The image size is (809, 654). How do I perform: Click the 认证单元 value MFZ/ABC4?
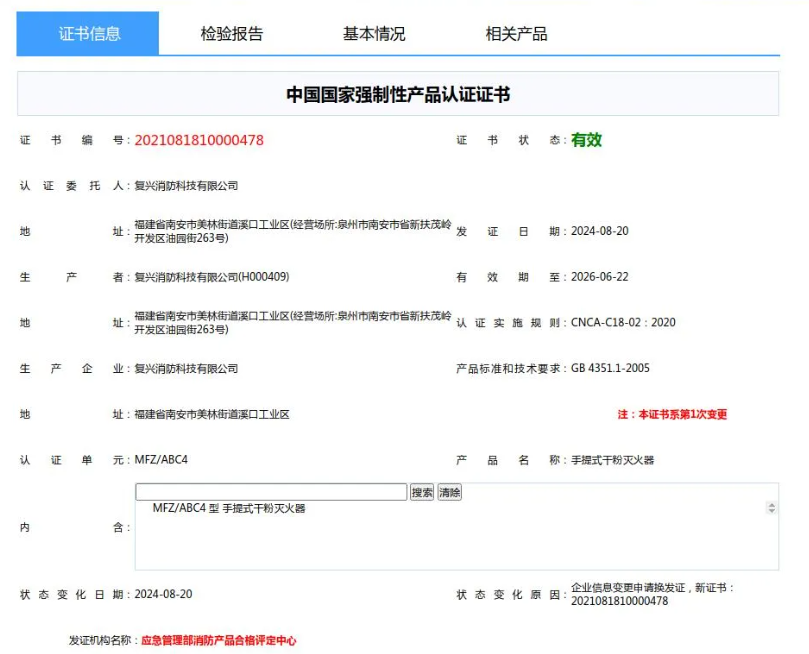[161, 460]
